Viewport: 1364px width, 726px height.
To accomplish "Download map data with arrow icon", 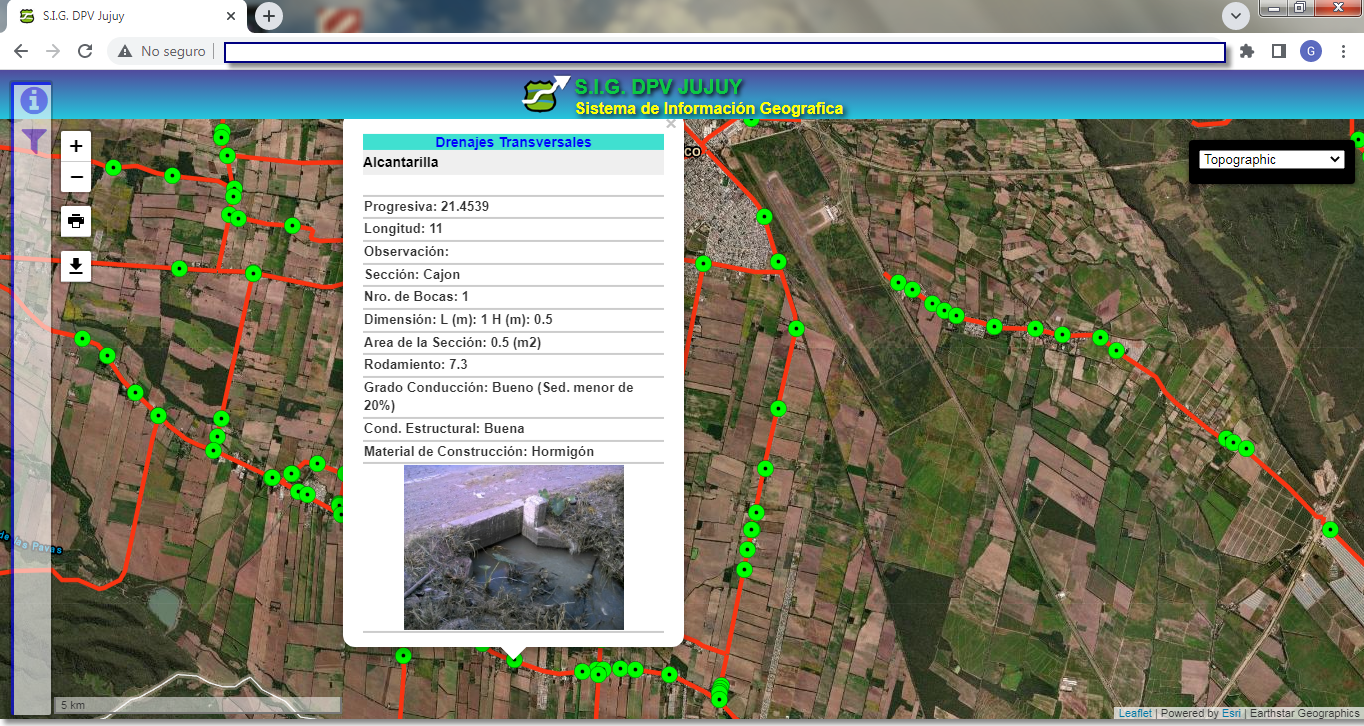I will 76,266.
